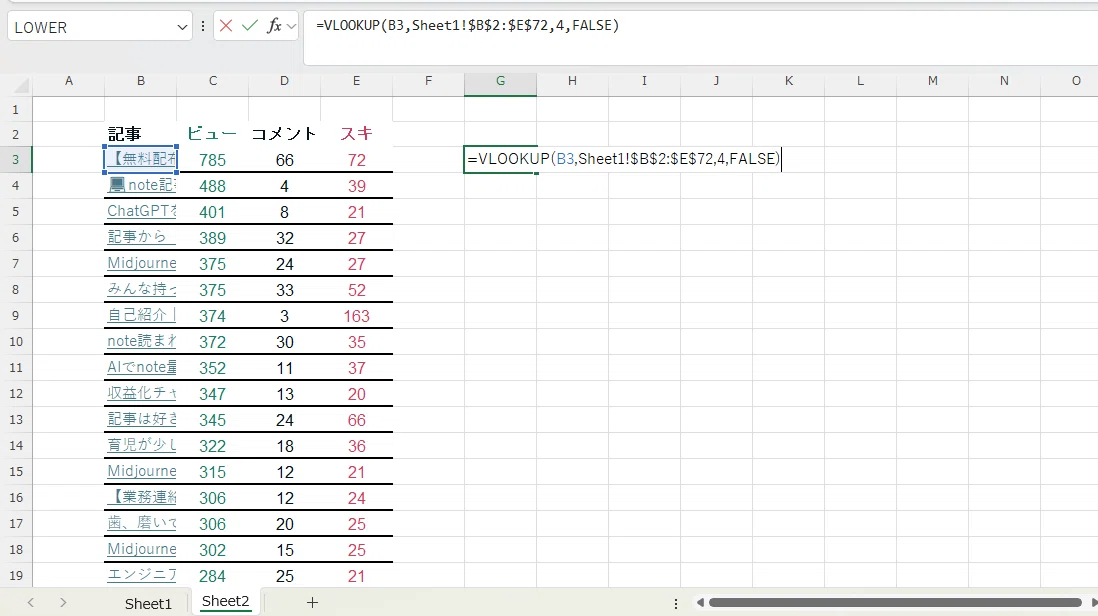The height and width of the screenshot is (616, 1098).
Task: Click the view count 401
Action: 212,212
